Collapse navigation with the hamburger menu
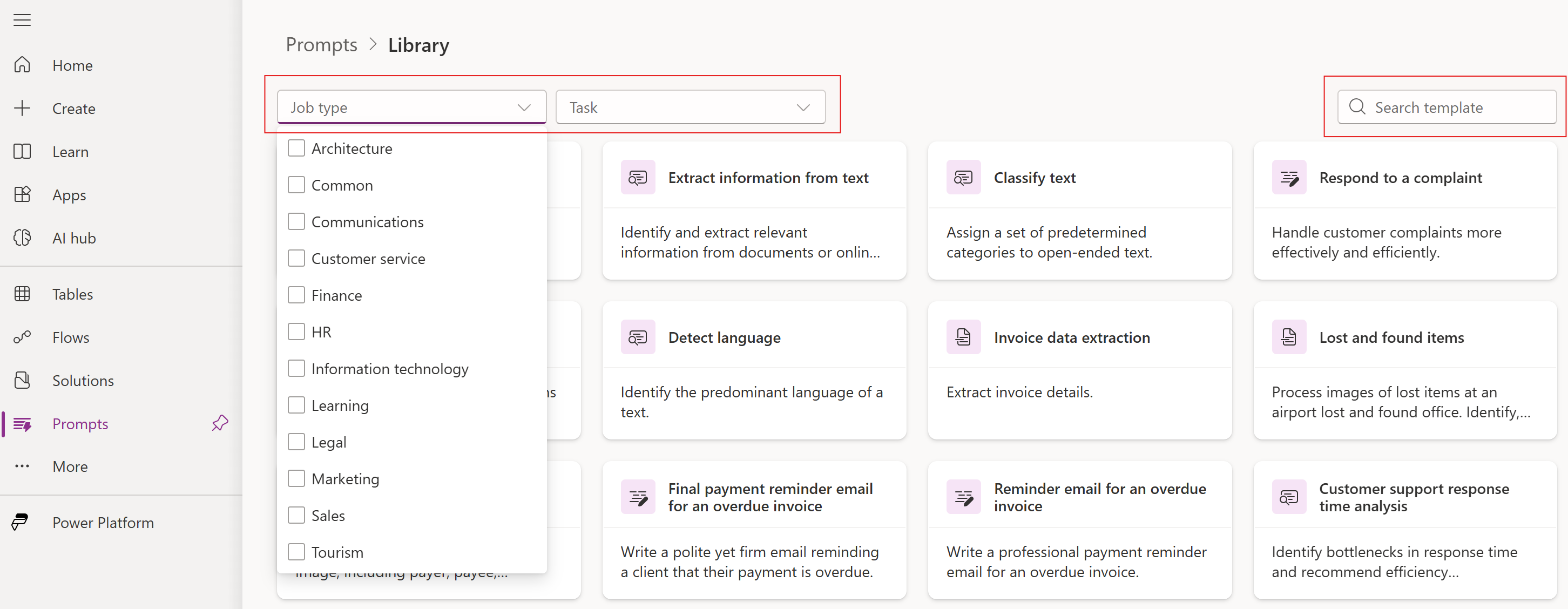The height and width of the screenshot is (609, 1568). (22, 19)
